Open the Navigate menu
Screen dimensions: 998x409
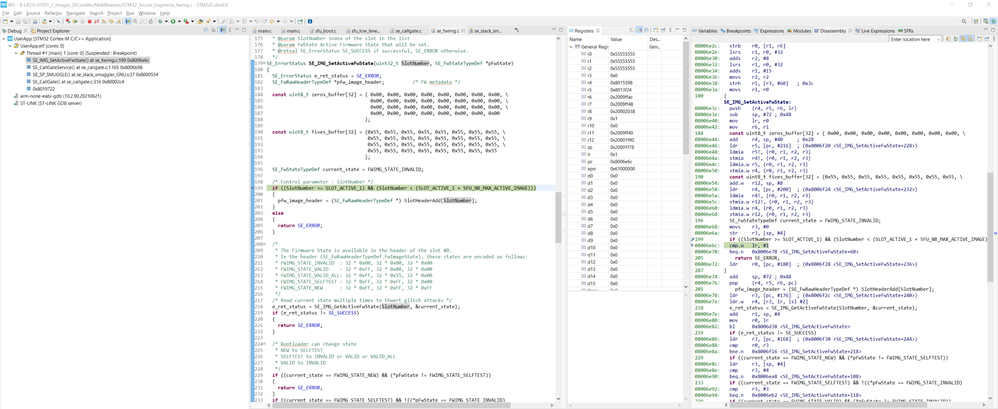(75, 13)
